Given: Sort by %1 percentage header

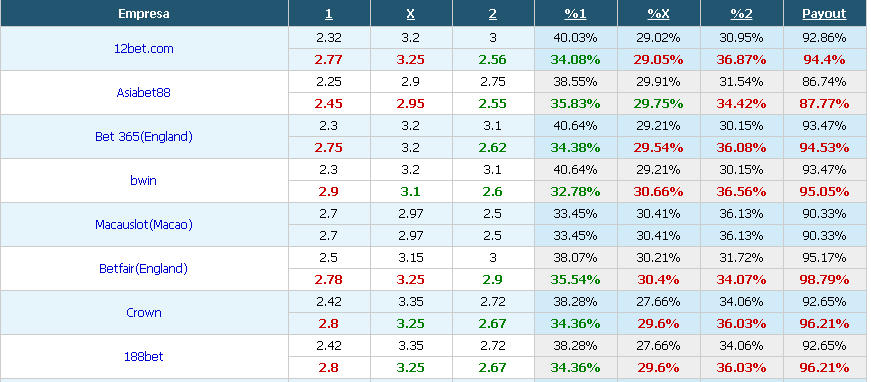Looking at the screenshot, I should (x=575, y=14).
